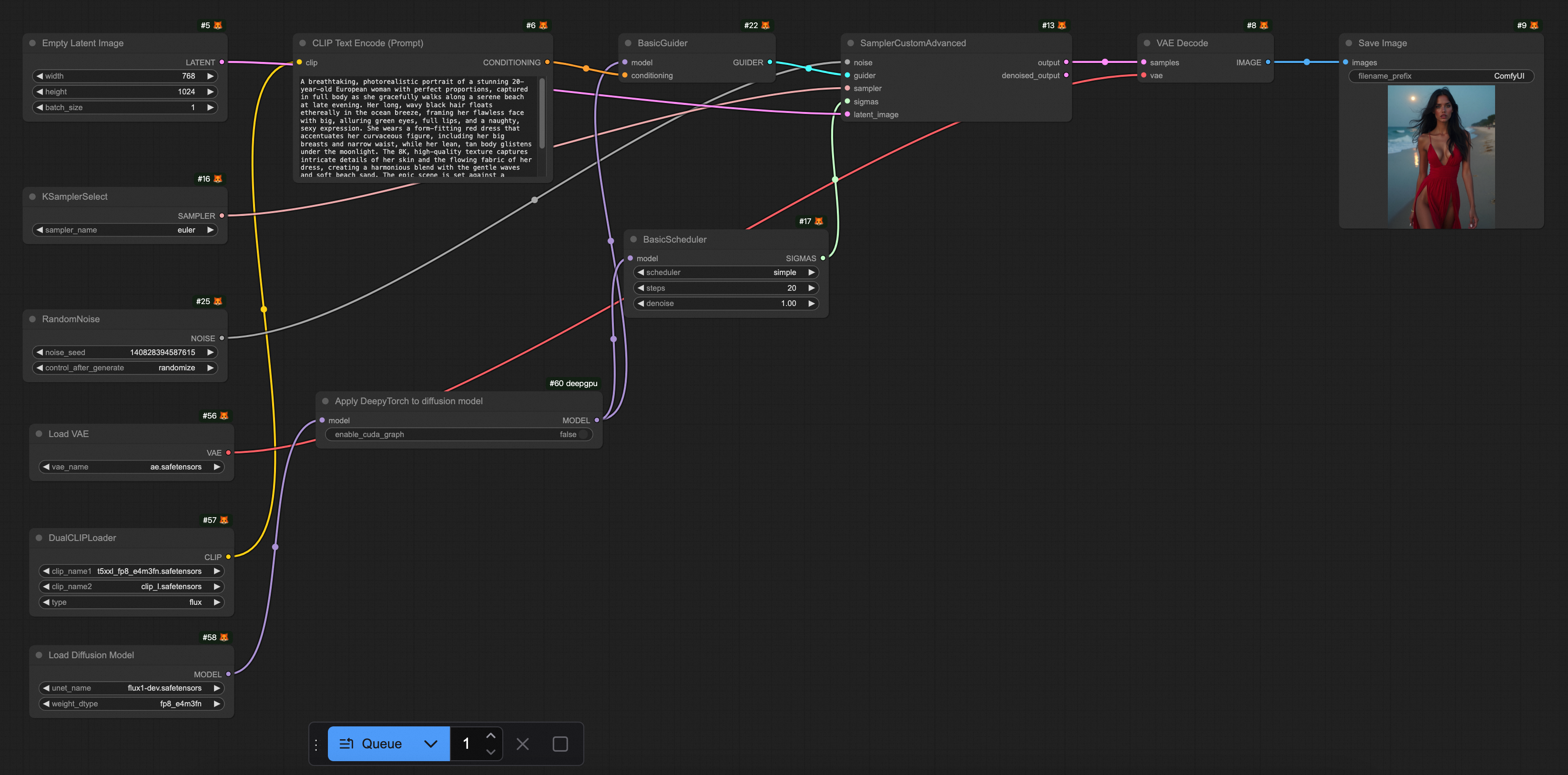Open the Queue mode dropdown chevron
1568x775 pixels.
coord(430,744)
